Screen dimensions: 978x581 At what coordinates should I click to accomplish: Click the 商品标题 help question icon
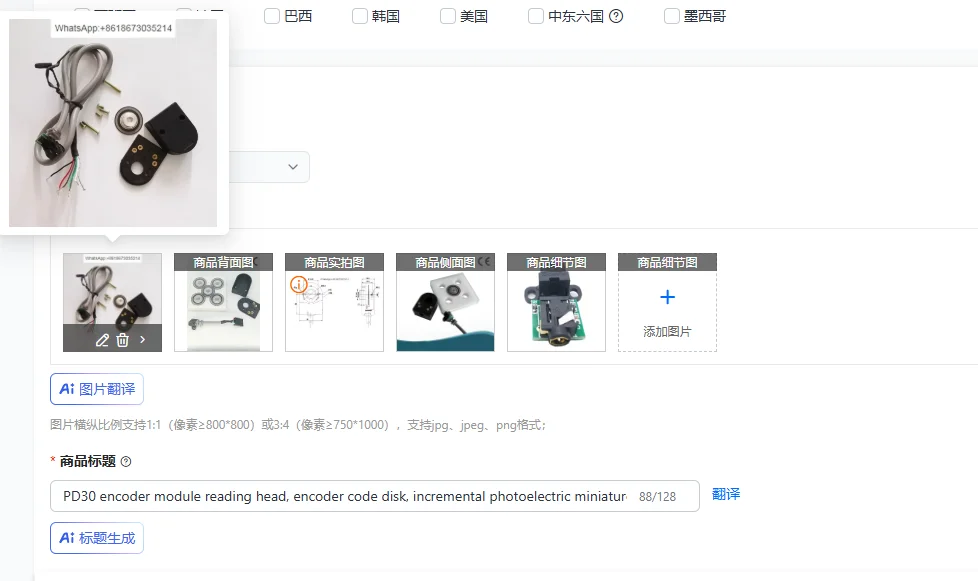click(126, 462)
